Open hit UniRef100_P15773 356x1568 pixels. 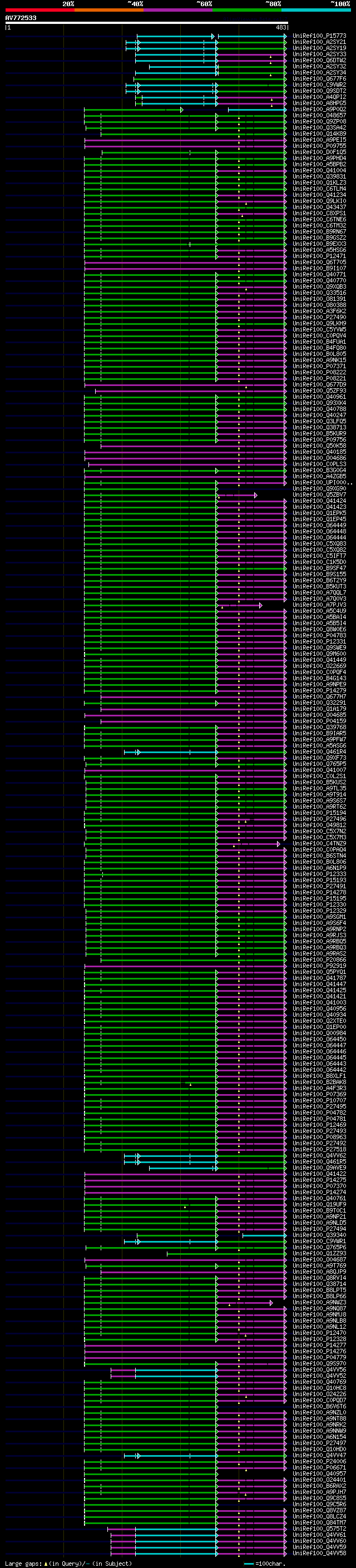click(x=319, y=37)
